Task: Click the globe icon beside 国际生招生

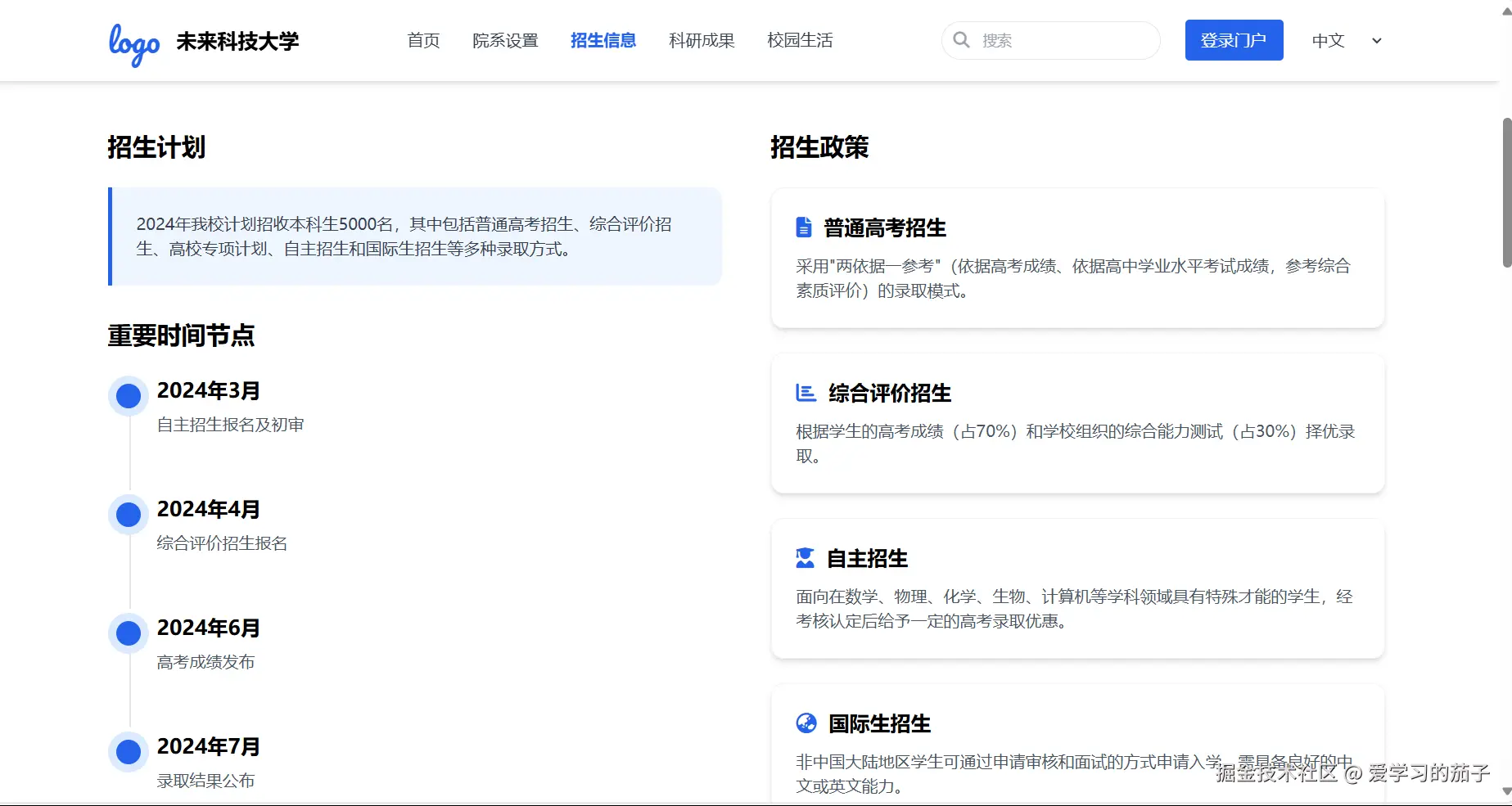Action: point(807,723)
